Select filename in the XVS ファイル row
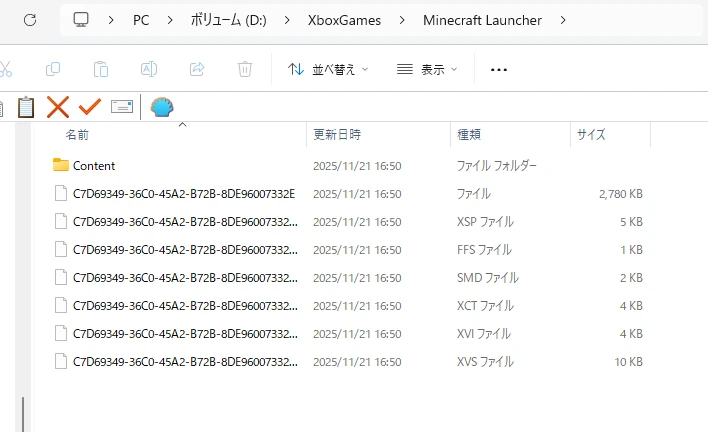The width and height of the screenshot is (708, 432). [185, 362]
